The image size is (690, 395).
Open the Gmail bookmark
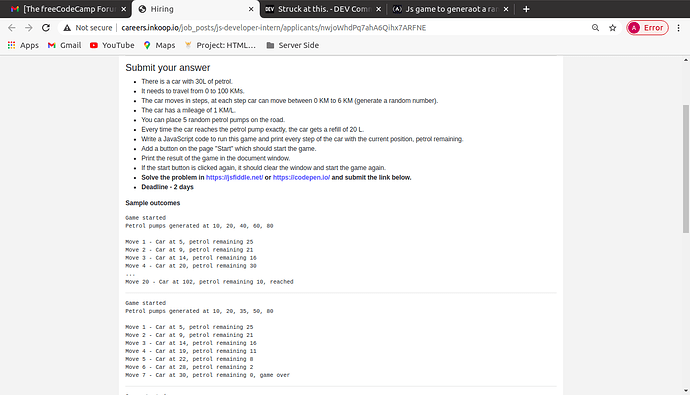(x=65, y=45)
